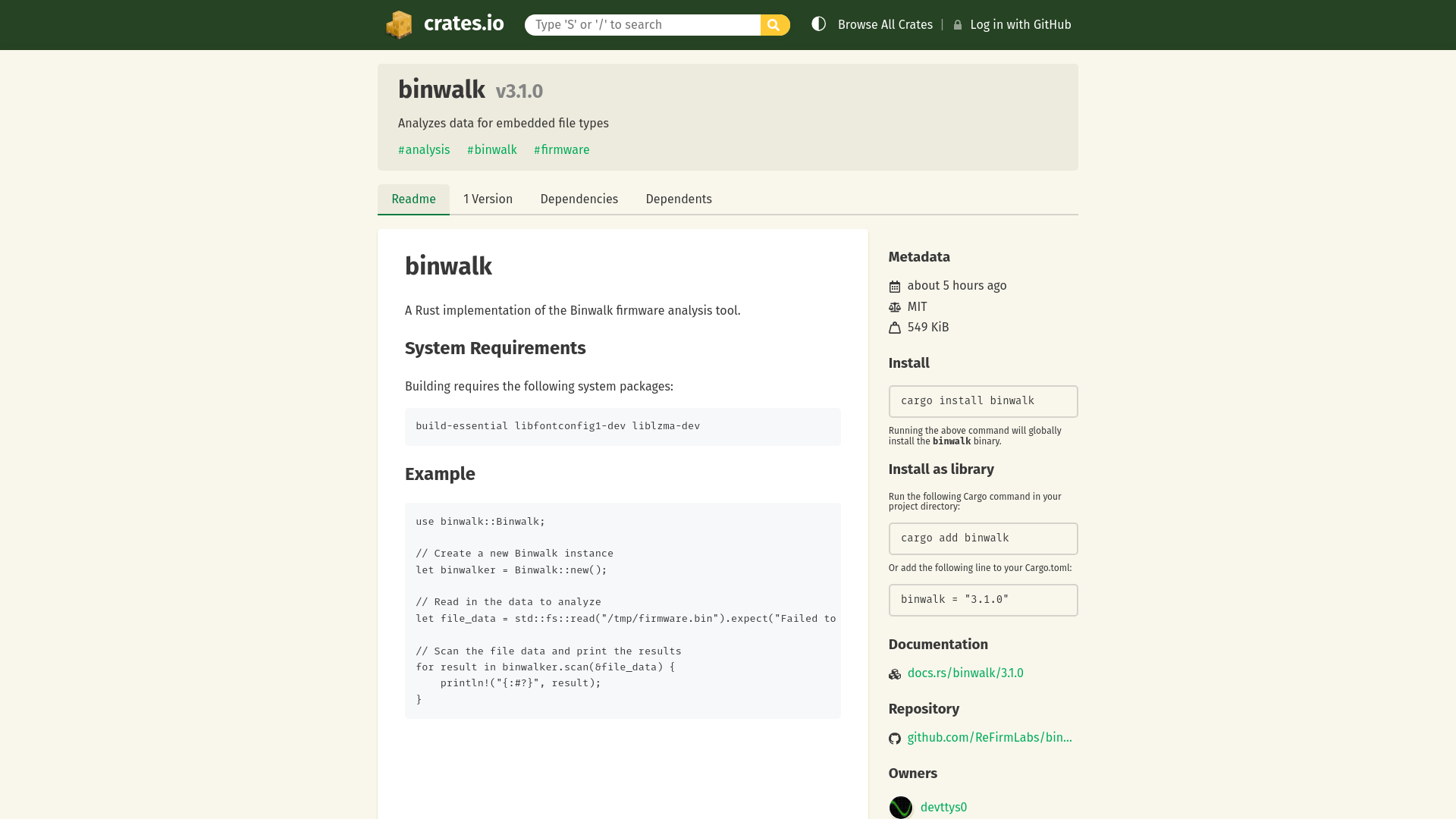Click the 'A Rust implementation of the Binwalk' sentence
This screenshot has height=819, width=1456.
(x=573, y=311)
